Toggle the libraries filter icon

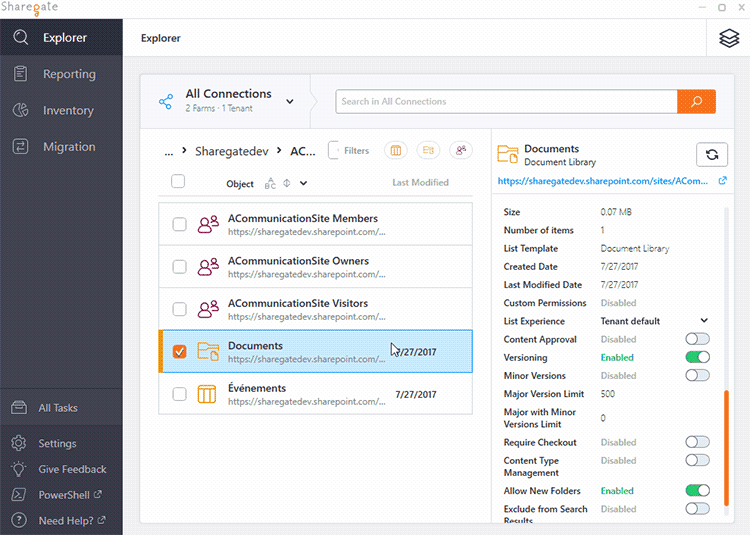pos(428,151)
